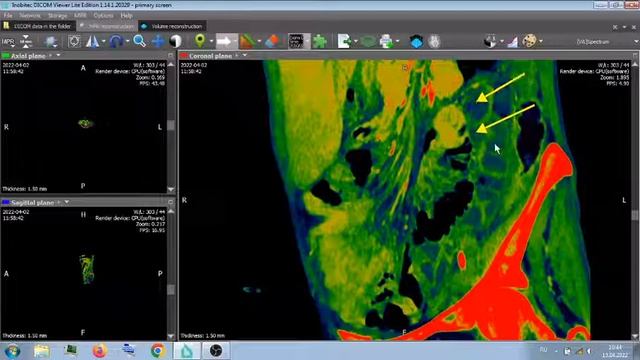The width and height of the screenshot is (640, 360).
Task: Click the sagittal view thumbnail image
Action: pyautogui.click(x=87, y=269)
